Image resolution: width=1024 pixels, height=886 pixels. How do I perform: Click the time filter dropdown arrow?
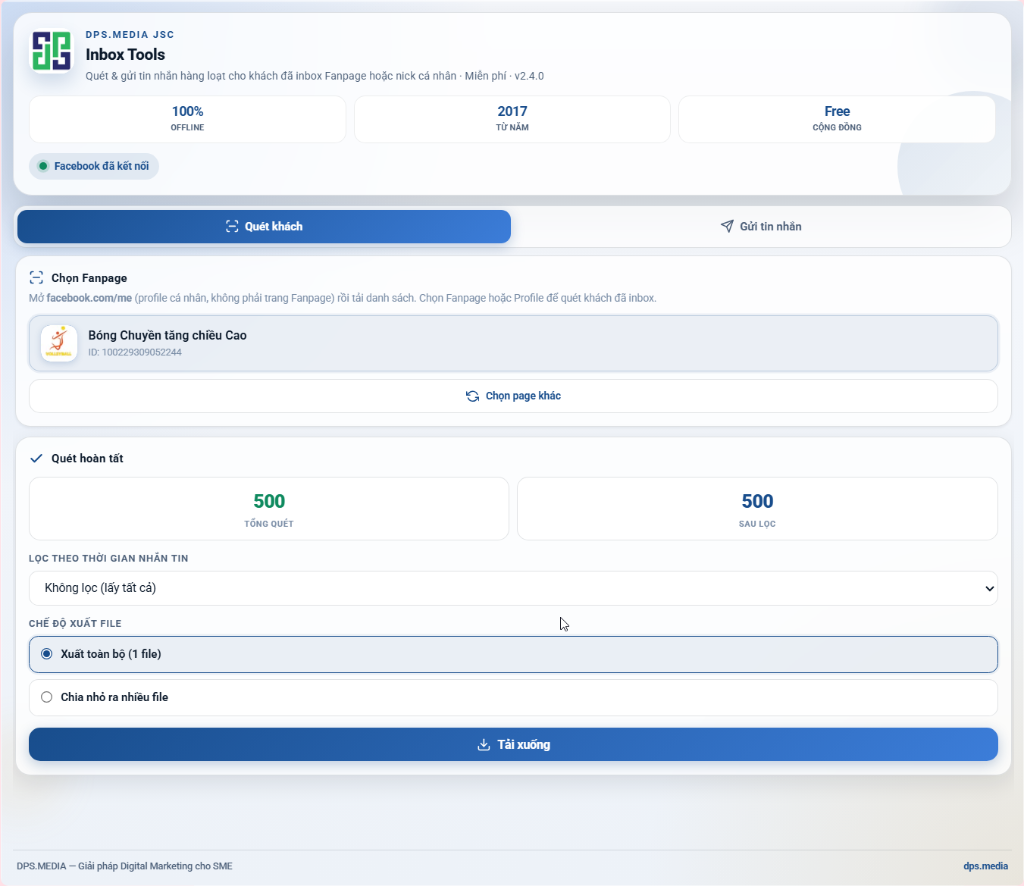coord(989,588)
